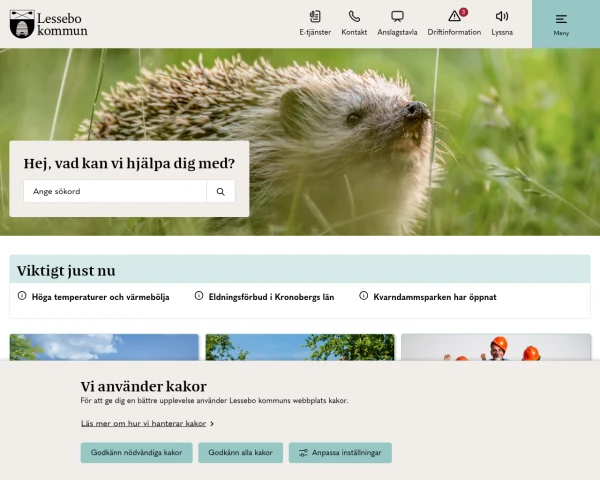This screenshot has width=600, height=480.
Task: Focus the Ange sökord search field
Action: click(115, 191)
